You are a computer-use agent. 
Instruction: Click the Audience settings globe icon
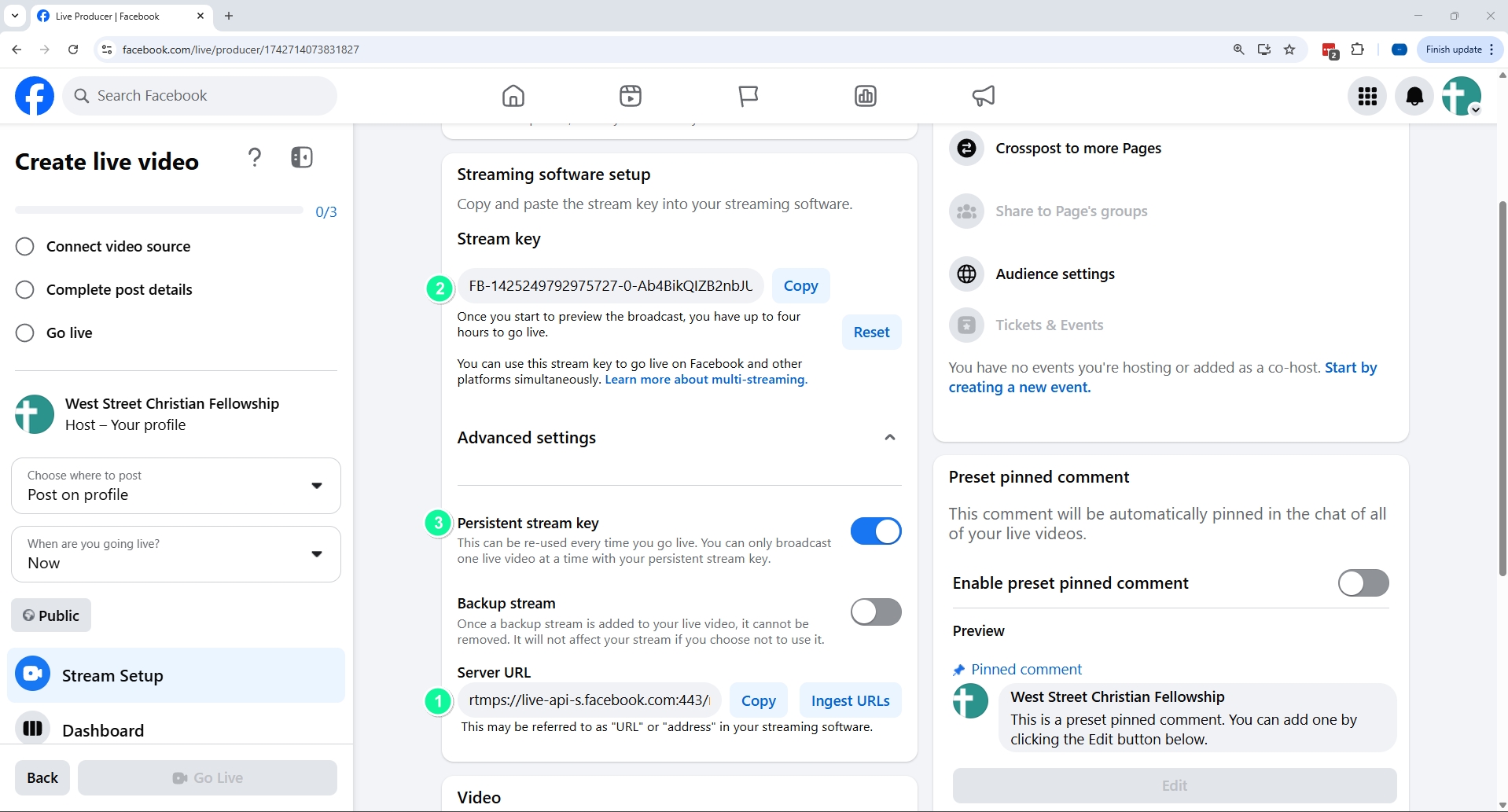966,274
